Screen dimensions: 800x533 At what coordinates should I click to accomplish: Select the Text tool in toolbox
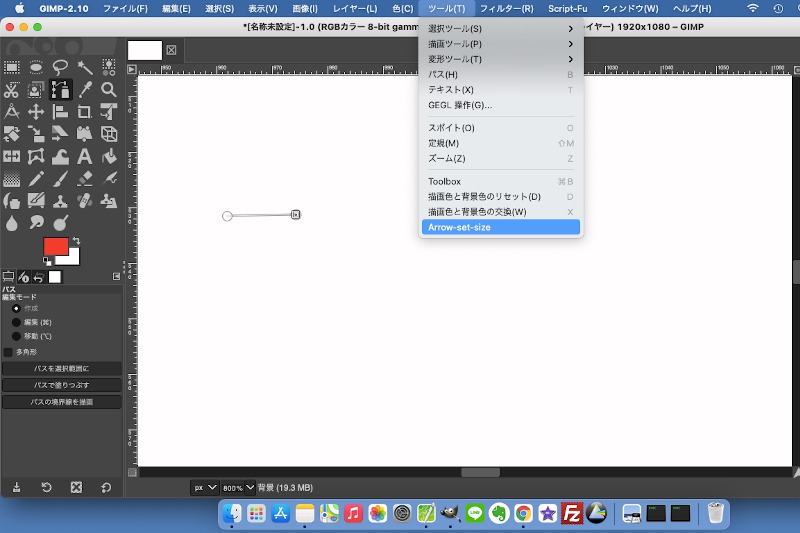(85, 156)
